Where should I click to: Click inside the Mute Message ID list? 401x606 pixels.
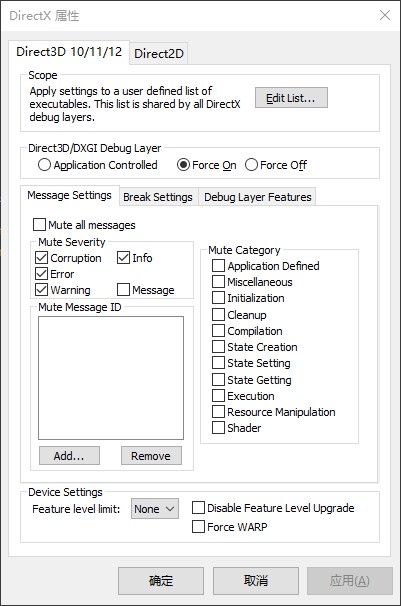(x=111, y=378)
